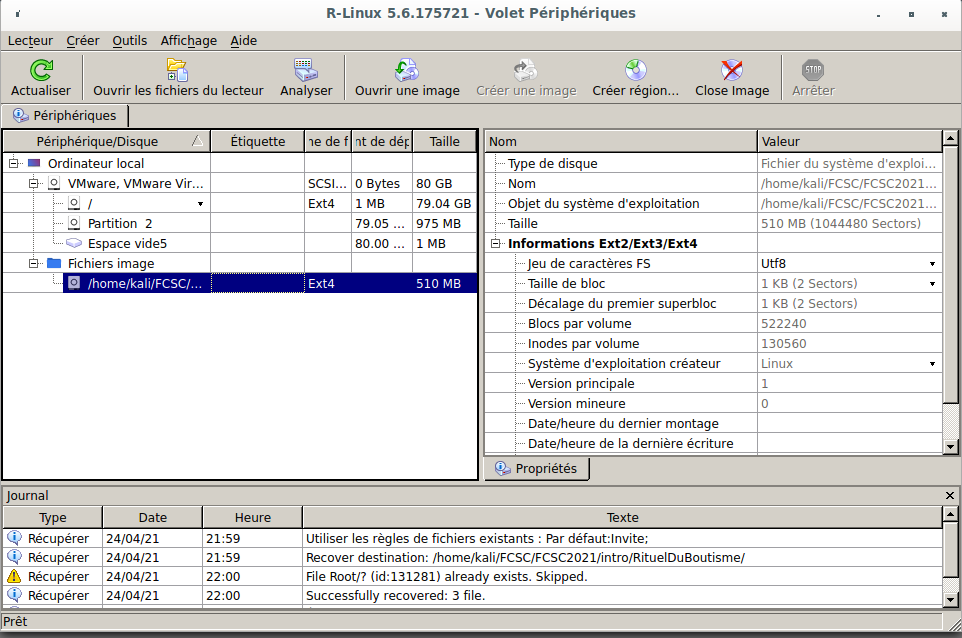The height and width of the screenshot is (638, 962).
Task: Click the VMware disk drive icon
Action: click(54, 183)
